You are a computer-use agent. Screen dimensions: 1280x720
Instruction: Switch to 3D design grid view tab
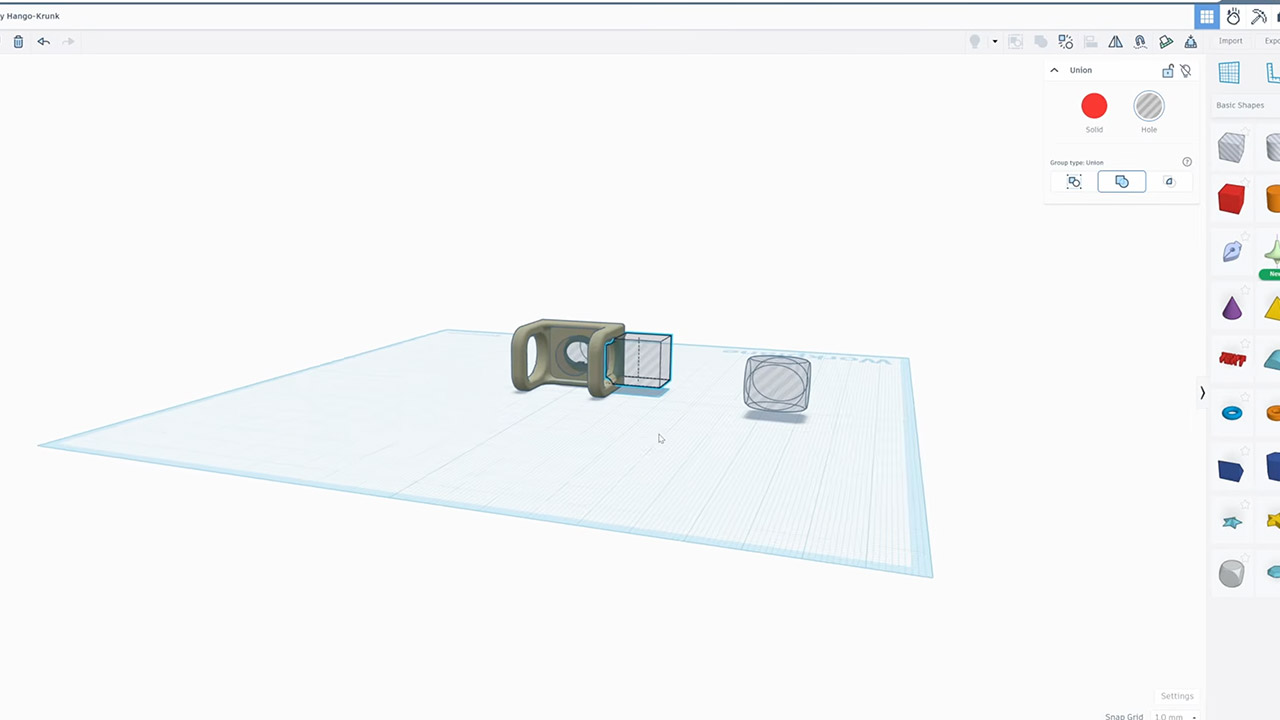pyautogui.click(x=1207, y=17)
